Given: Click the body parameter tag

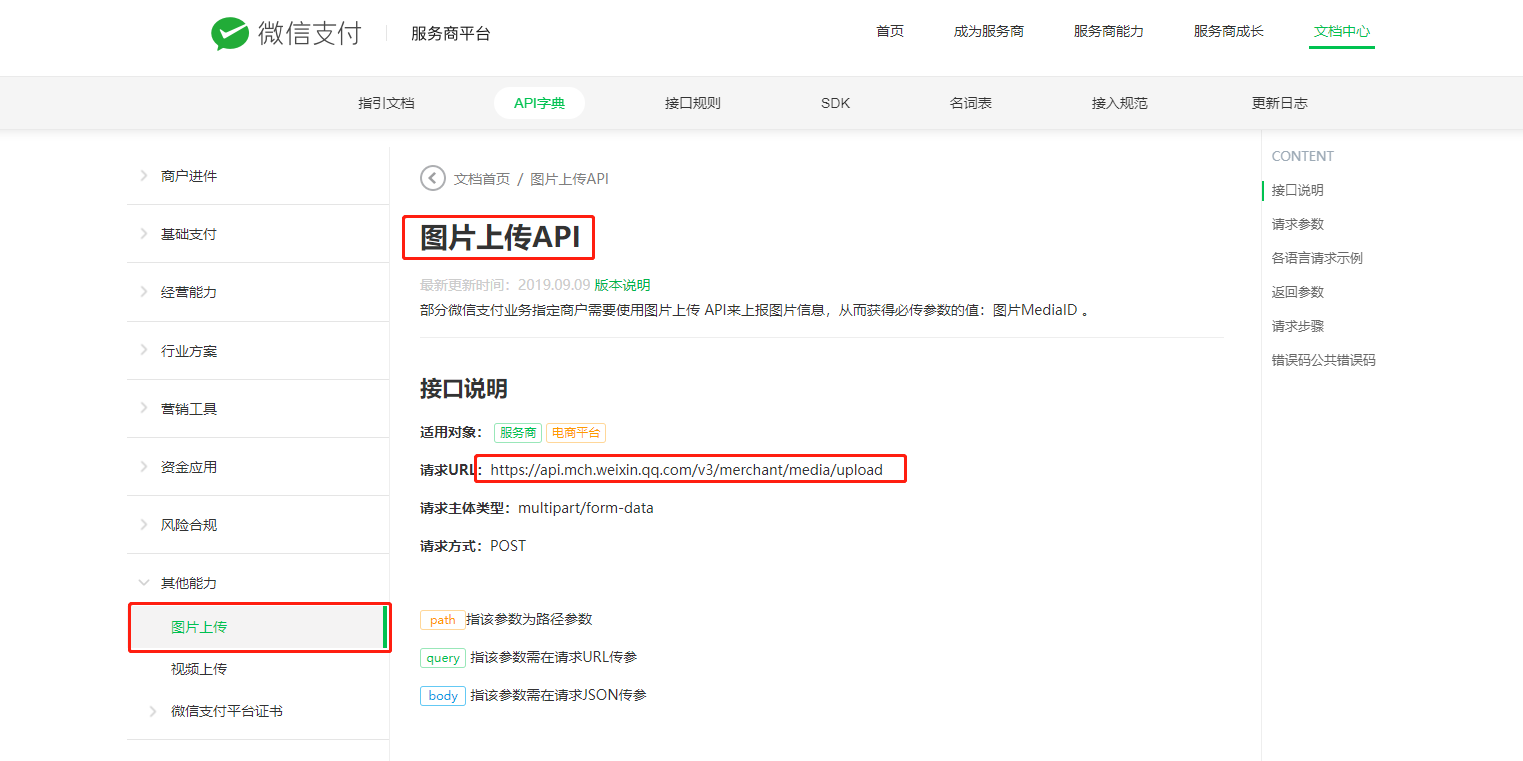Looking at the screenshot, I should click(x=443, y=696).
